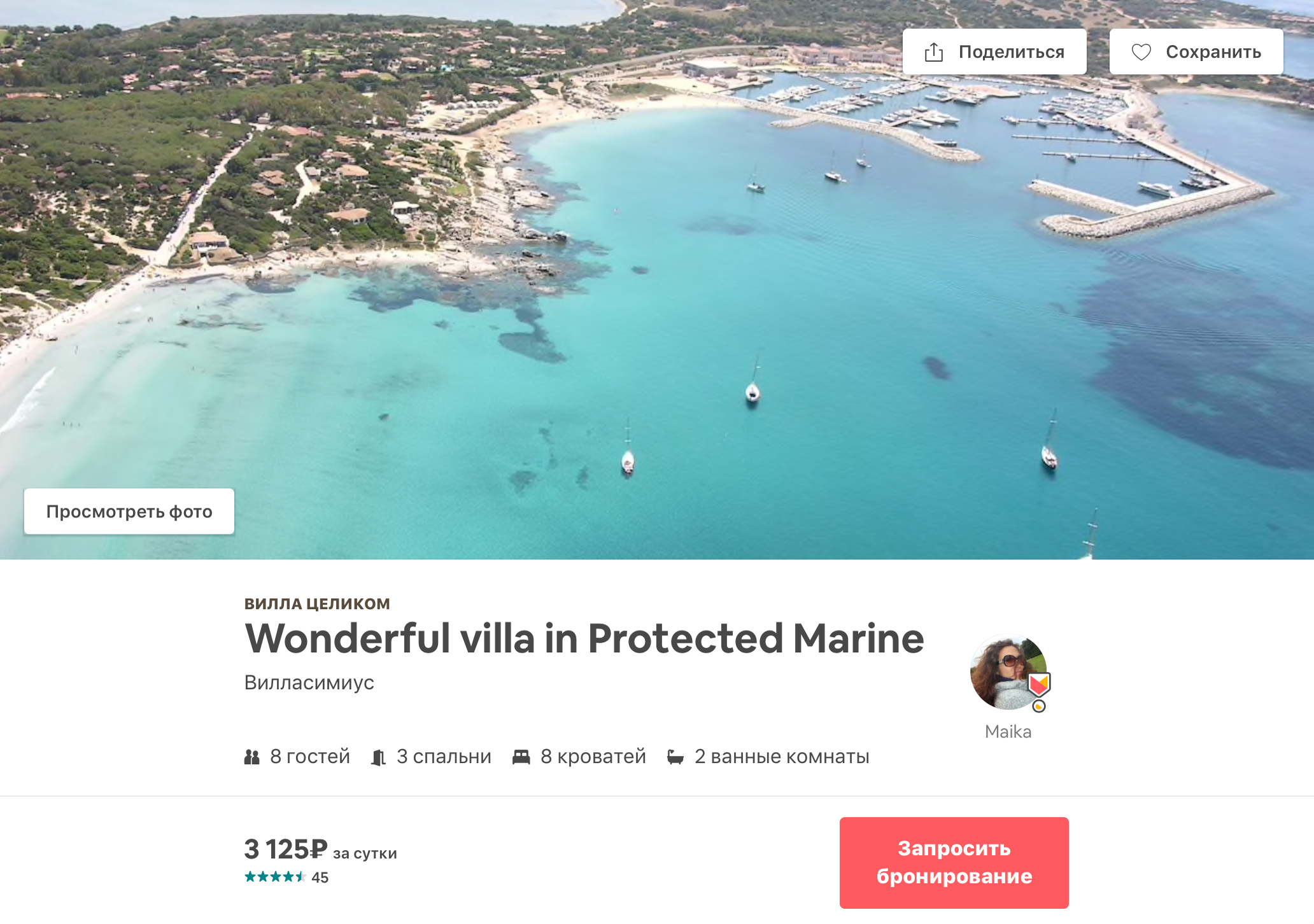The image size is (1314, 924).
Task: Click the guests people icon
Action: (x=252, y=757)
